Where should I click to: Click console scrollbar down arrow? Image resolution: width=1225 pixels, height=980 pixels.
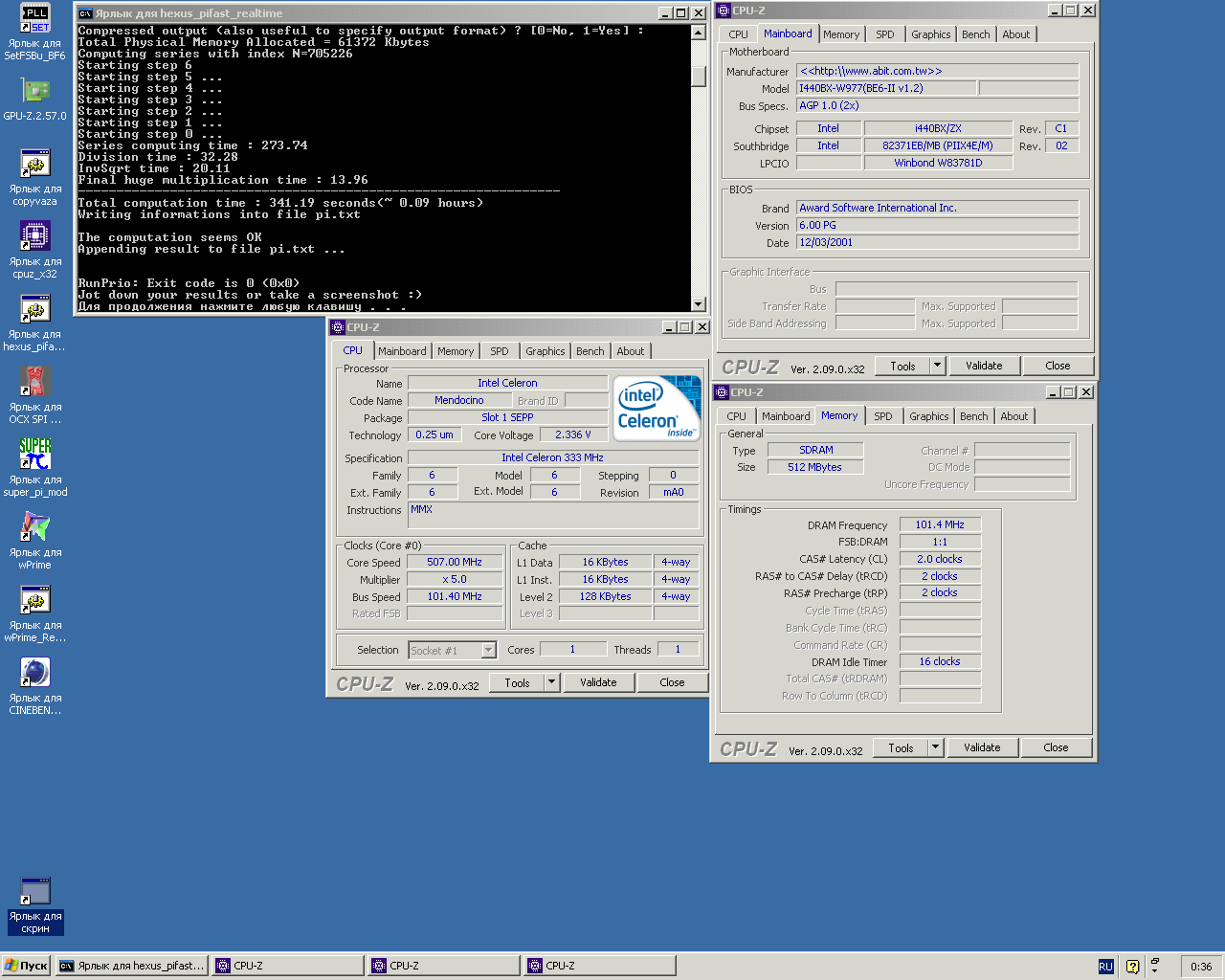pyautogui.click(x=699, y=304)
